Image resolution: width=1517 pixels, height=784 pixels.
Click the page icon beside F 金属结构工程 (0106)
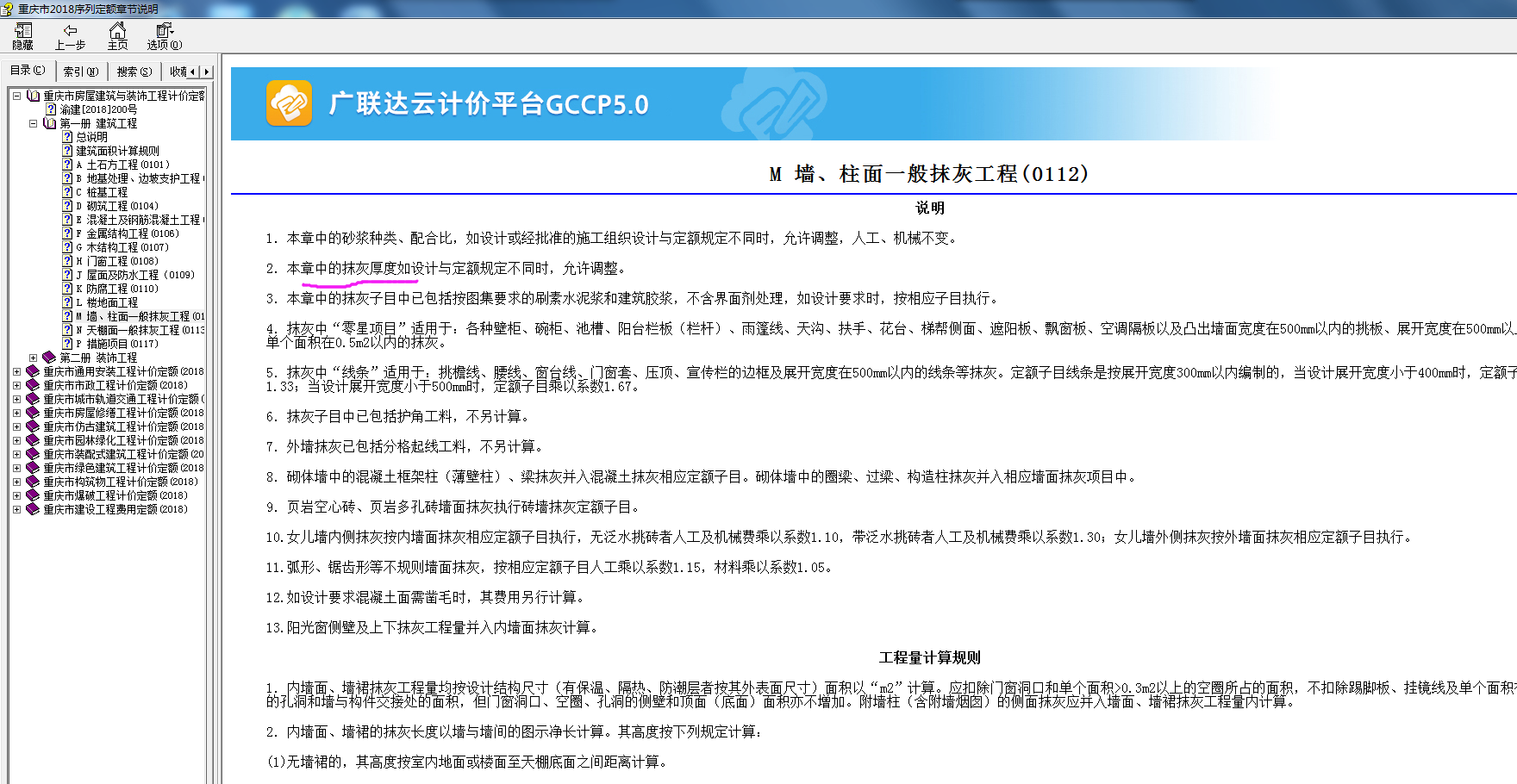point(67,233)
